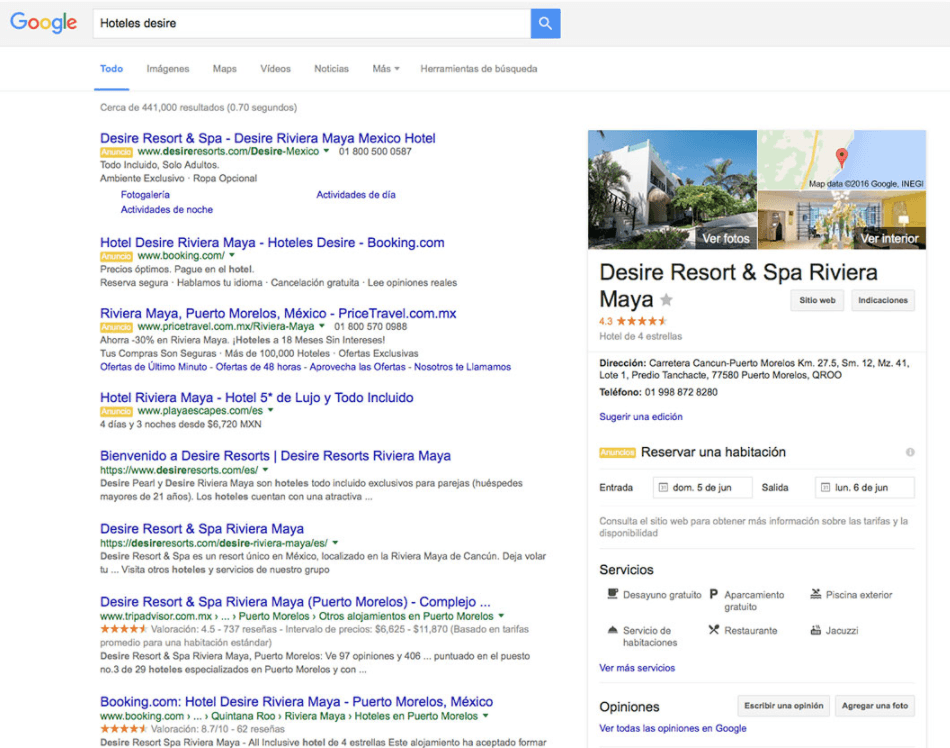The width and height of the screenshot is (950, 748).
Task: Click the blue search magnifier button
Action: point(545,24)
